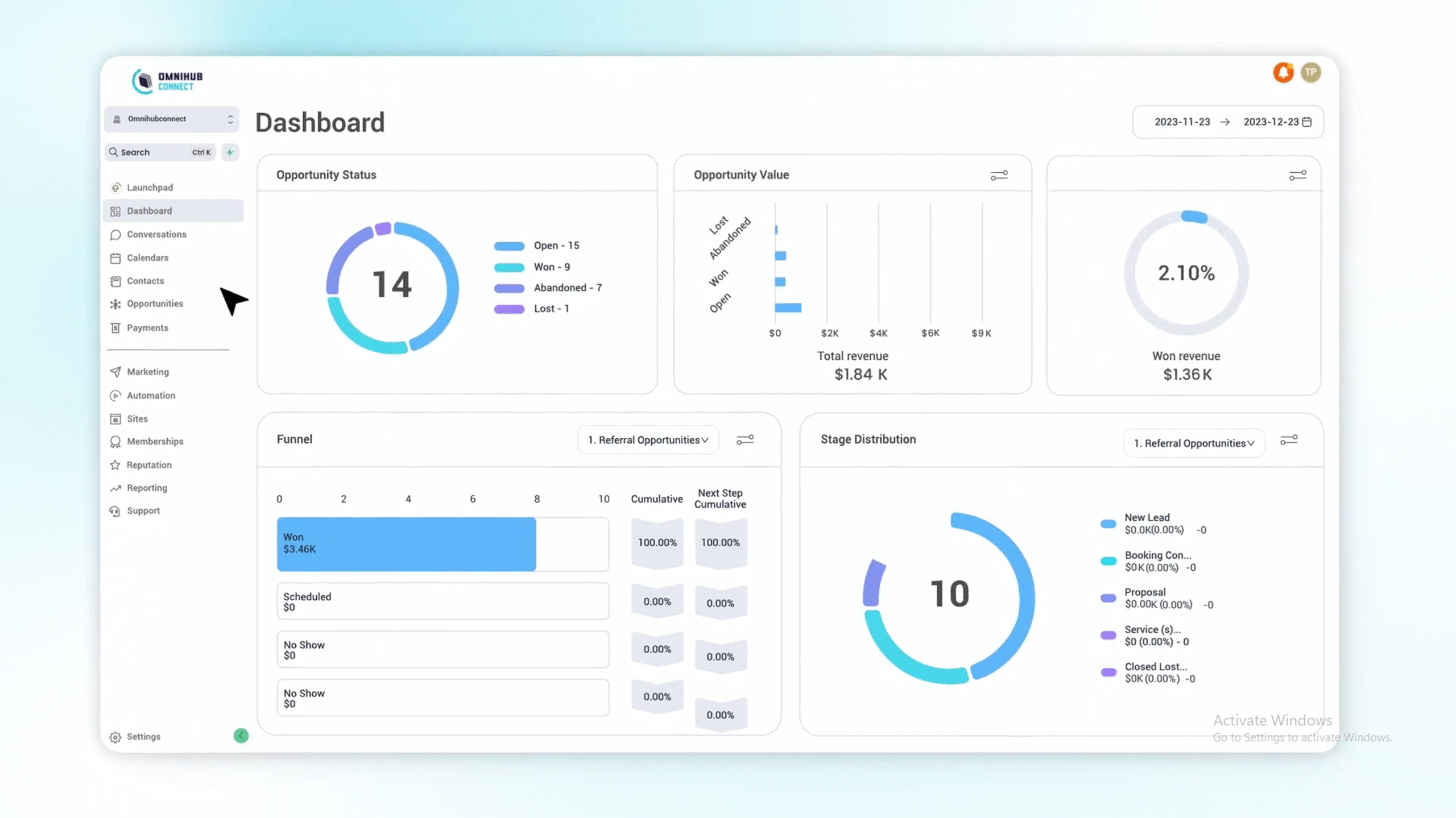Go to Opportunities in sidebar

[x=155, y=304]
